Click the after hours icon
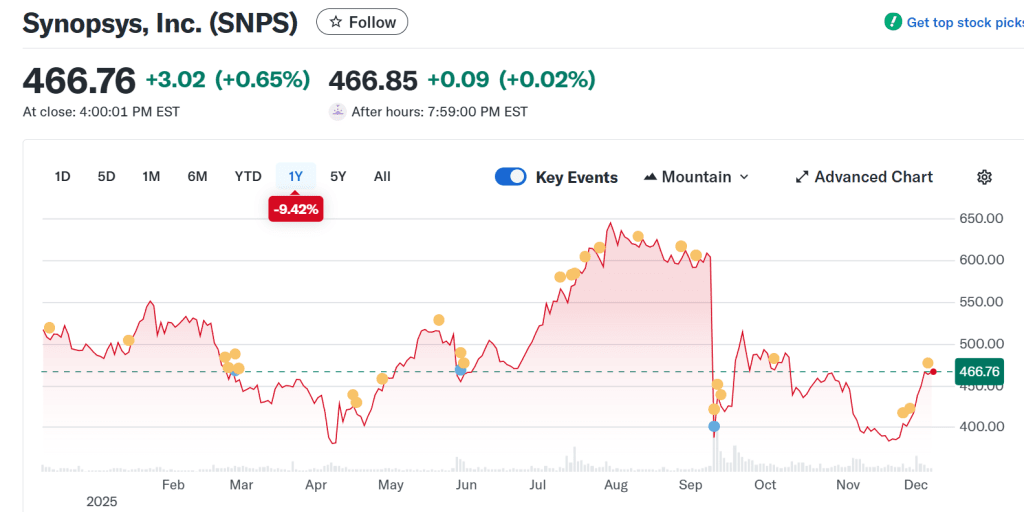Viewport: 1024px width, 512px height. click(x=337, y=112)
